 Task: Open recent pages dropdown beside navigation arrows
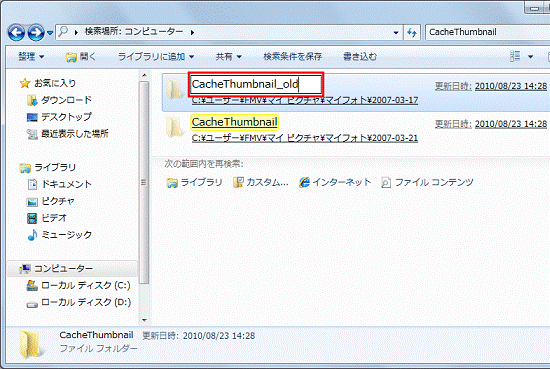point(50,33)
